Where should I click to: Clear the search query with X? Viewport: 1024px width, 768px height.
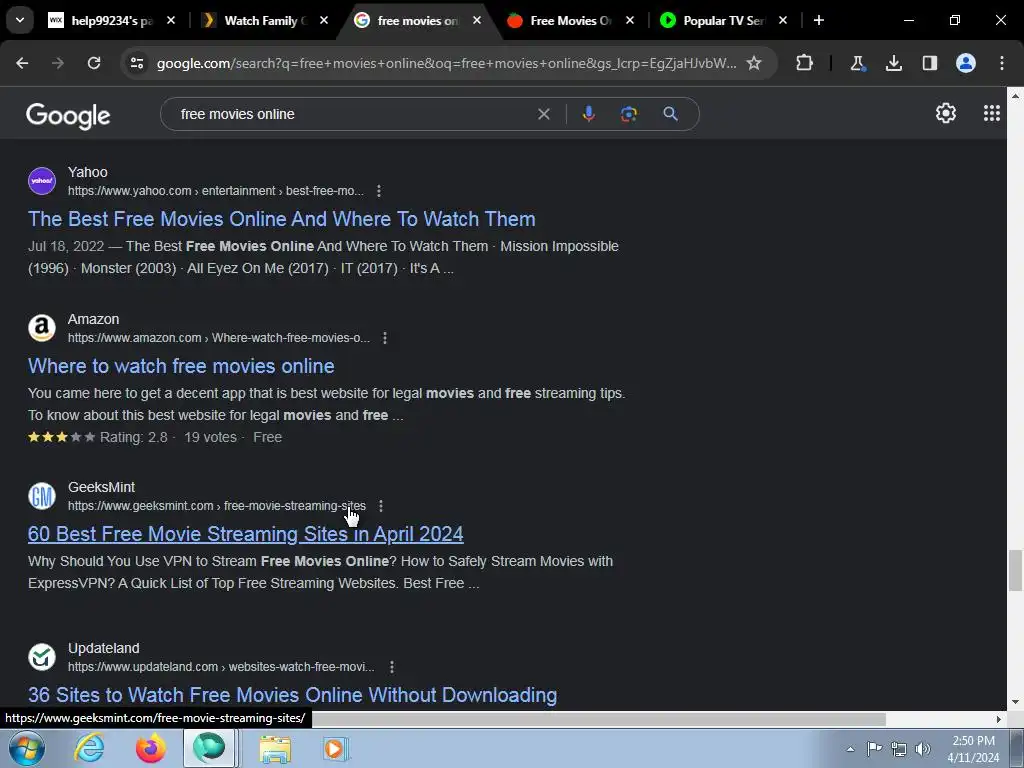(x=543, y=114)
